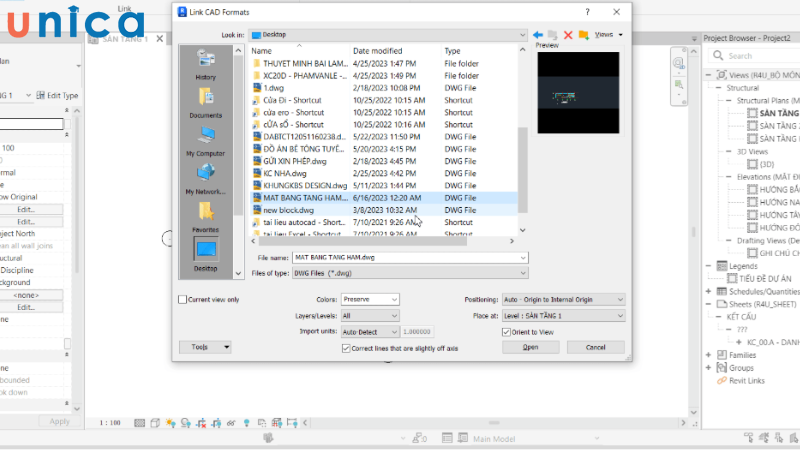
Task: Enable Current view only checkbox
Action: click(x=182, y=299)
